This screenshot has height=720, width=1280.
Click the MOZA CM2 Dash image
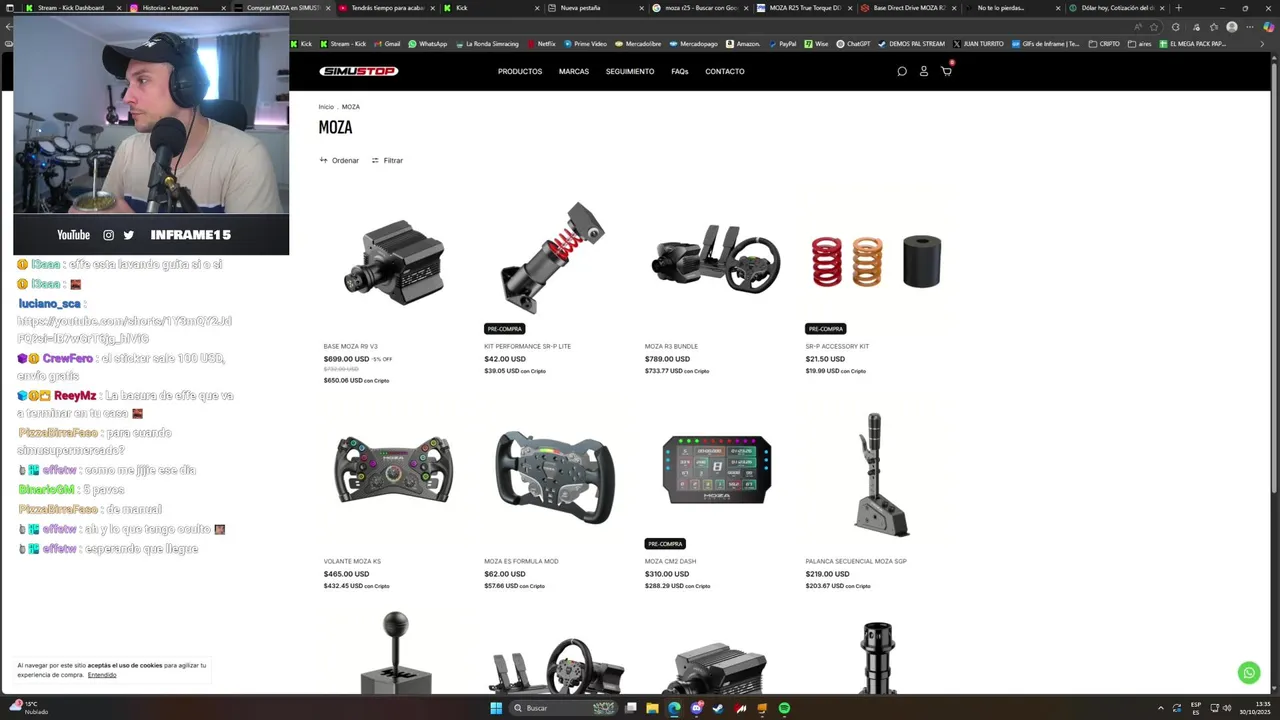coord(716,469)
